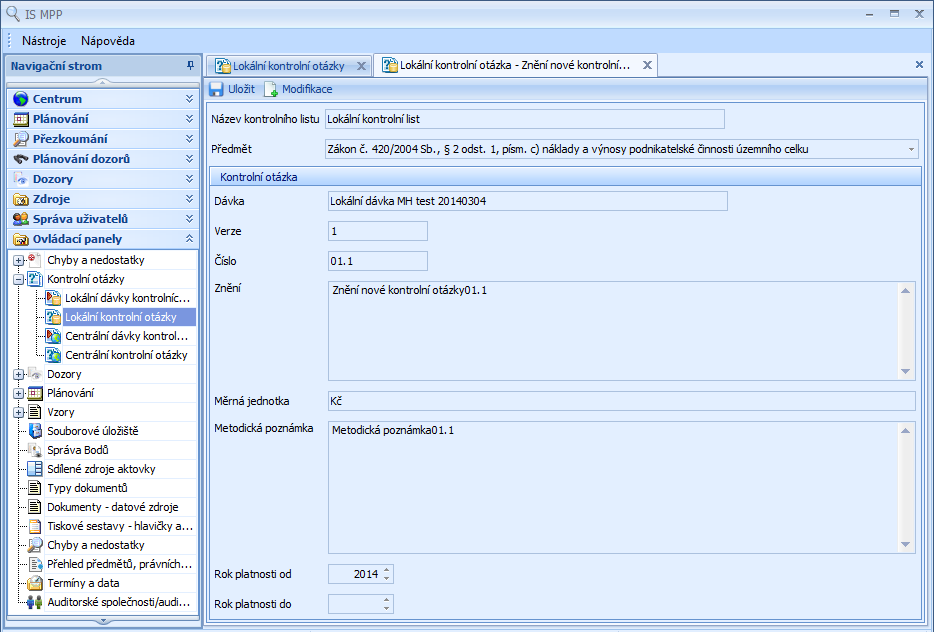Expand the Dozory panel chevron
Screen dimensions: 934x632
[x=189, y=179]
